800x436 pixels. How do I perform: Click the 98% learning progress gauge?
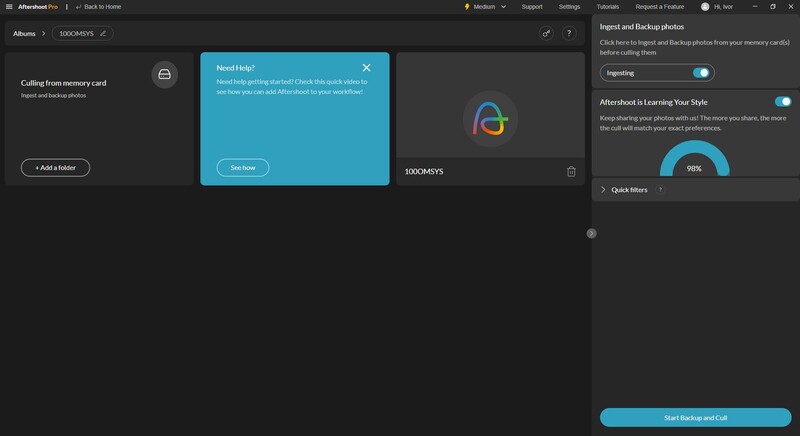point(694,159)
